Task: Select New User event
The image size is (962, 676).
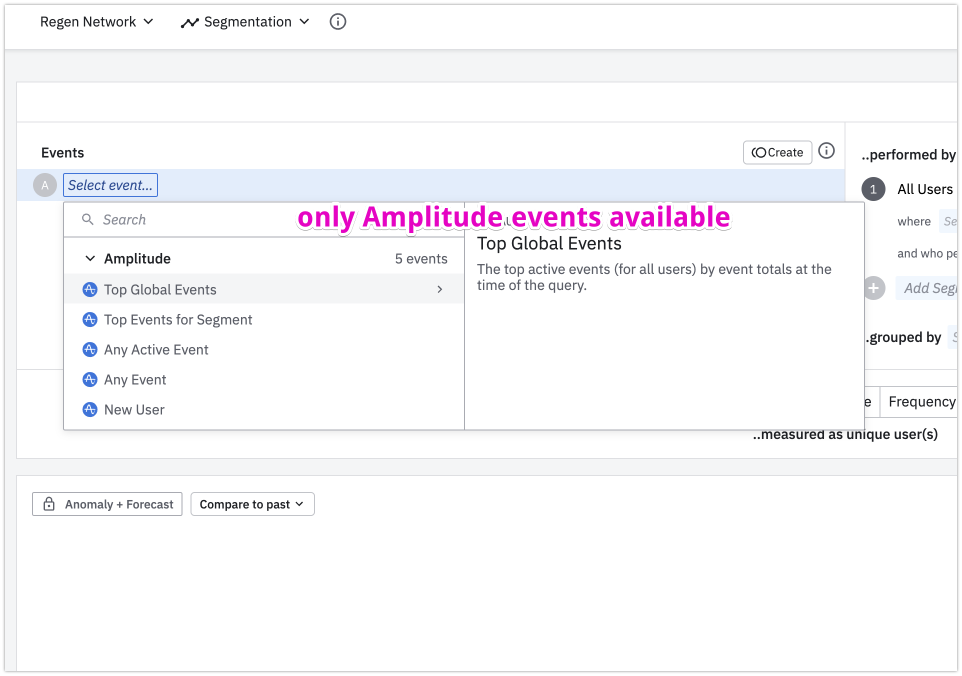Action: [x=264, y=410]
